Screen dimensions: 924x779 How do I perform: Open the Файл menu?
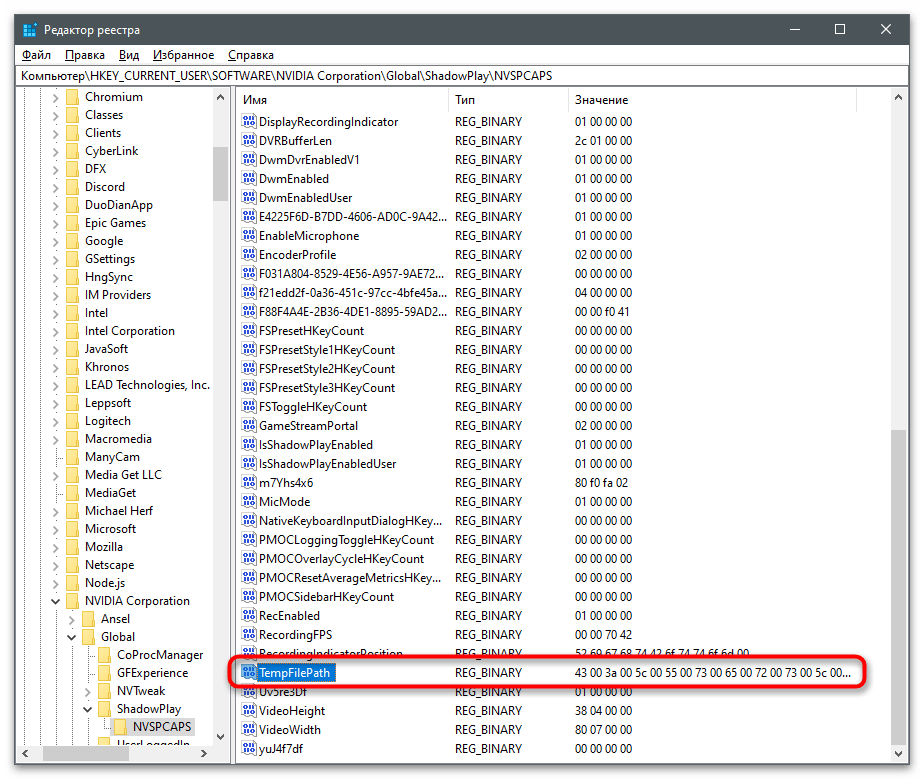36,55
